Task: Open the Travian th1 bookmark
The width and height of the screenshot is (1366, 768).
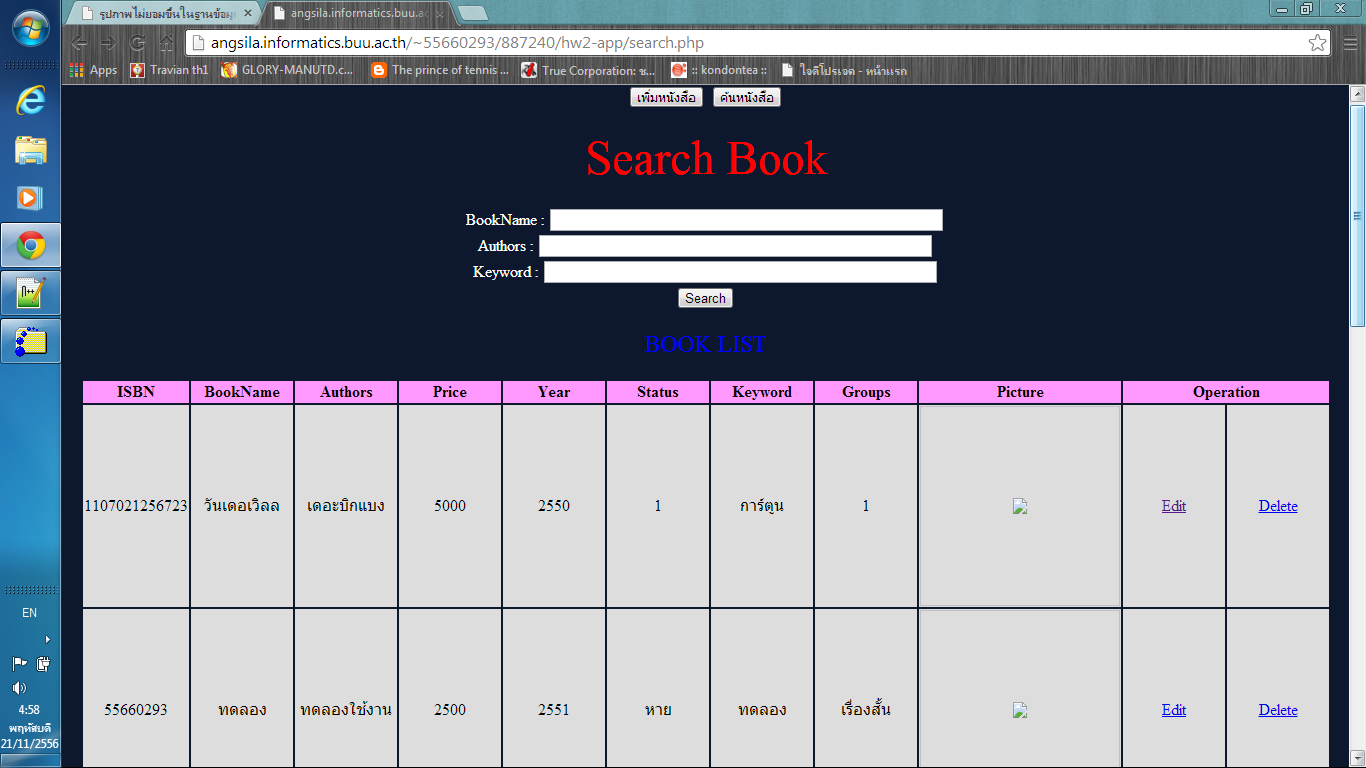Action: (169, 70)
